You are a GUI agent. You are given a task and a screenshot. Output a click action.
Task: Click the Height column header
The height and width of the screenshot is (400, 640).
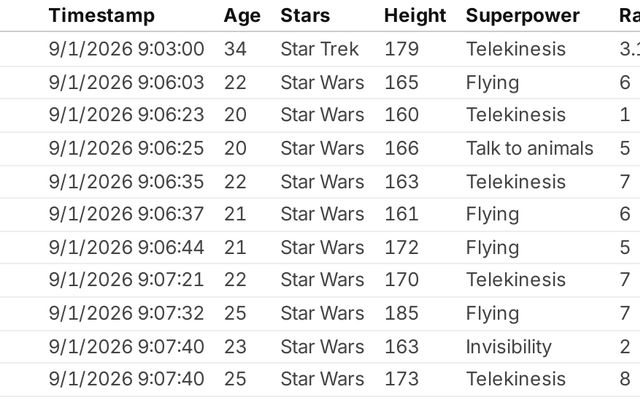click(x=415, y=16)
